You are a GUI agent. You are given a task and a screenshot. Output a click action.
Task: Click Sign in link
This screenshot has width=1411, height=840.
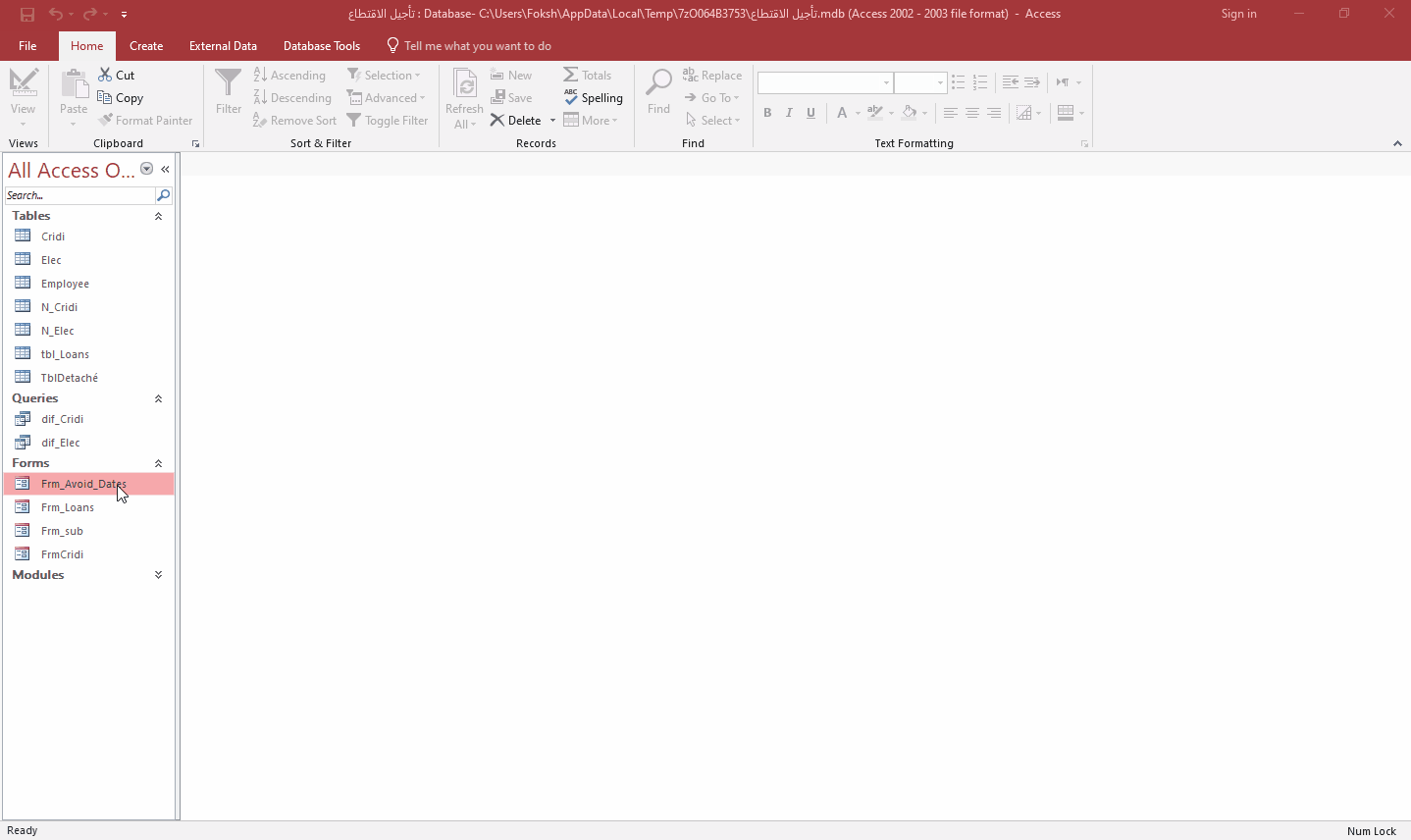[1238, 14]
